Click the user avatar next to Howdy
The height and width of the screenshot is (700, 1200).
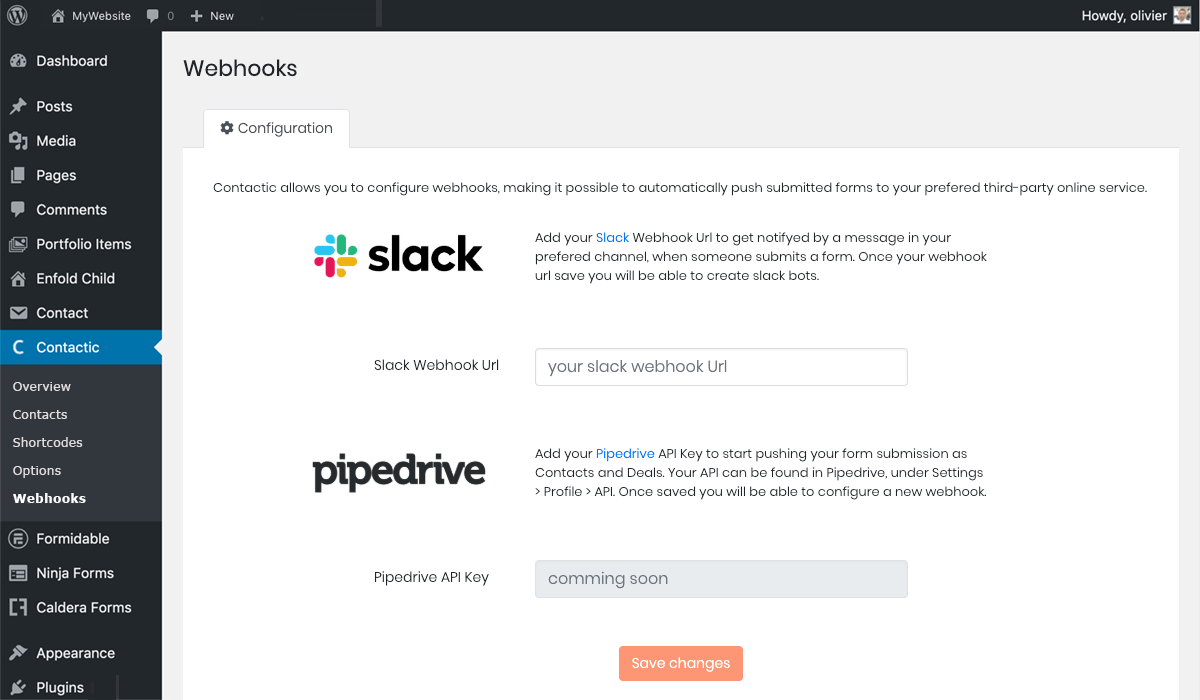click(1182, 16)
